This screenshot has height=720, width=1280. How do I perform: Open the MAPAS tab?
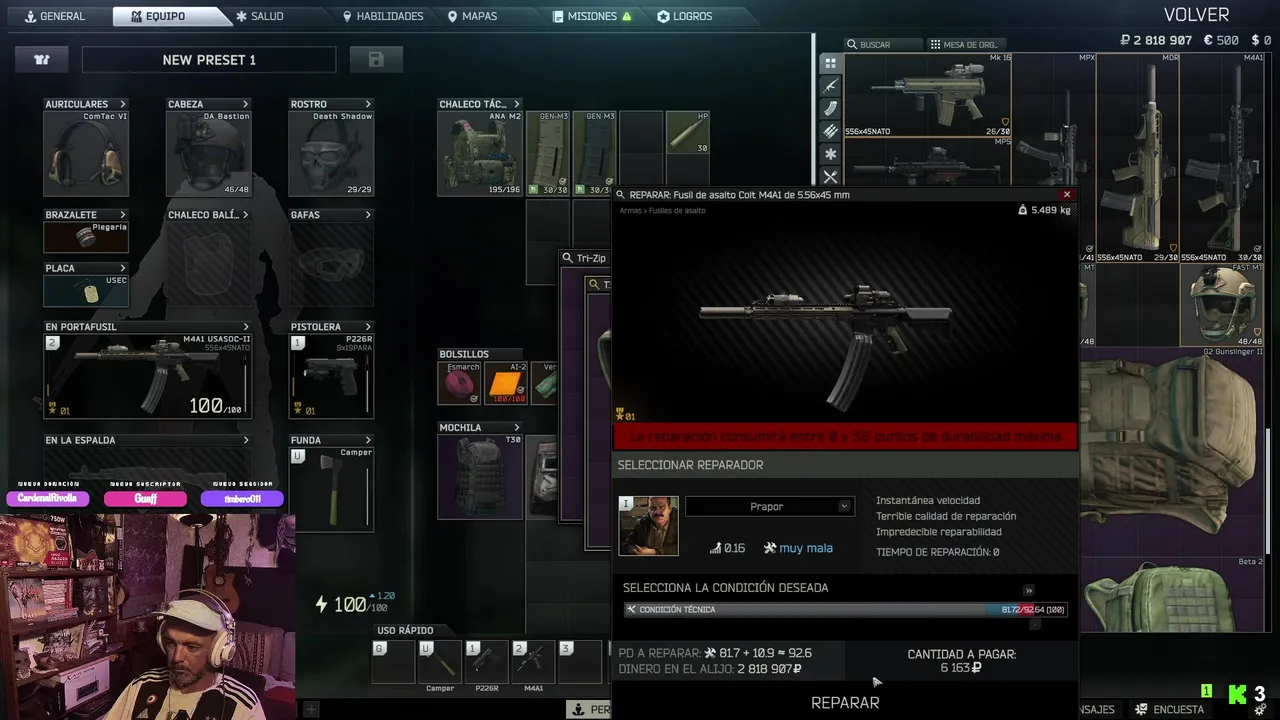(x=473, y=16)
